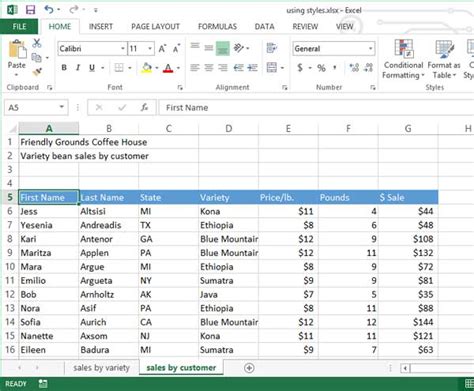This screenshot has width=474, height=391.
Task: Click the Insert Function fx button
Action: pos(144,107)
